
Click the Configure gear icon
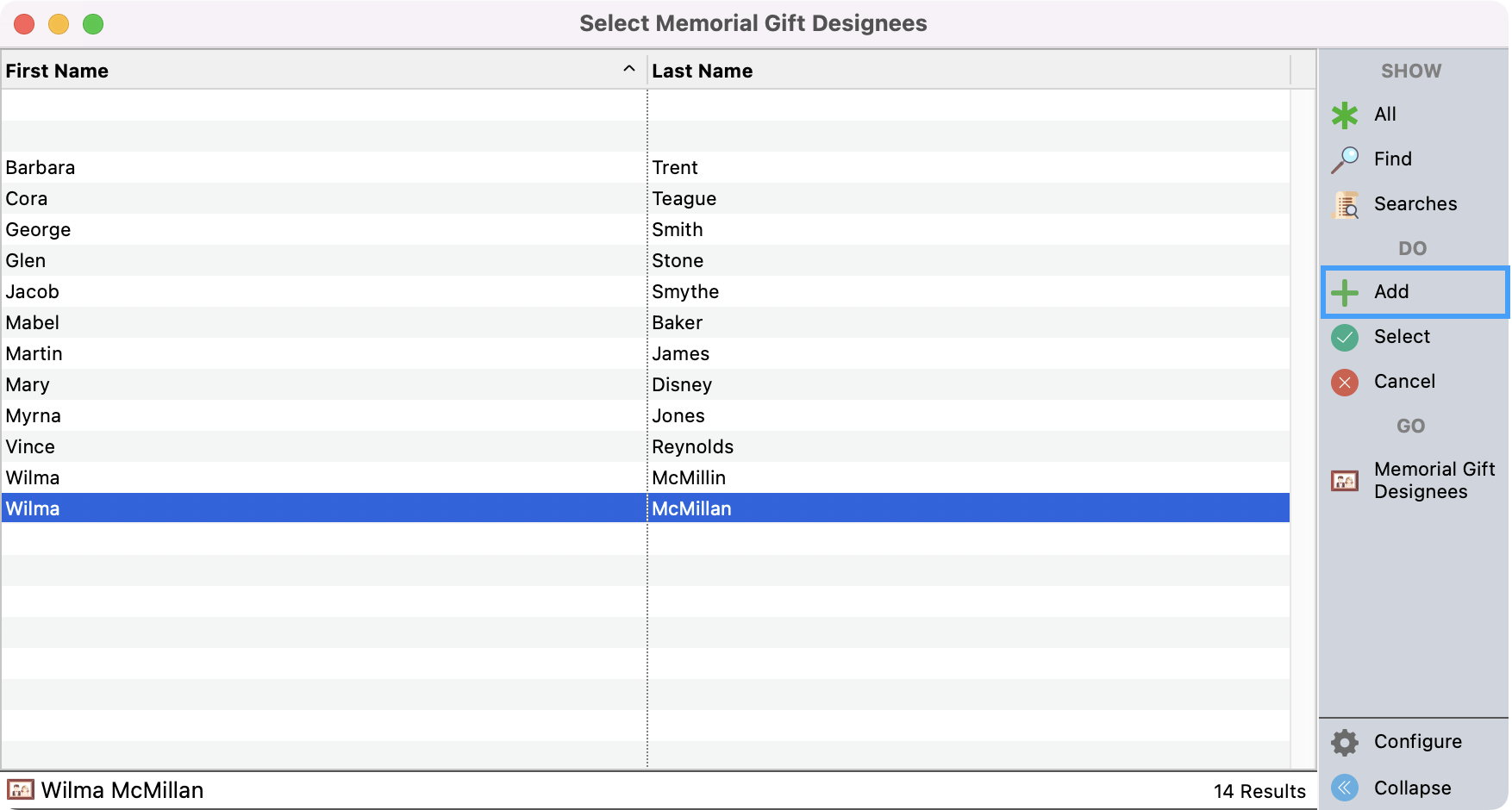[1344, 742]
